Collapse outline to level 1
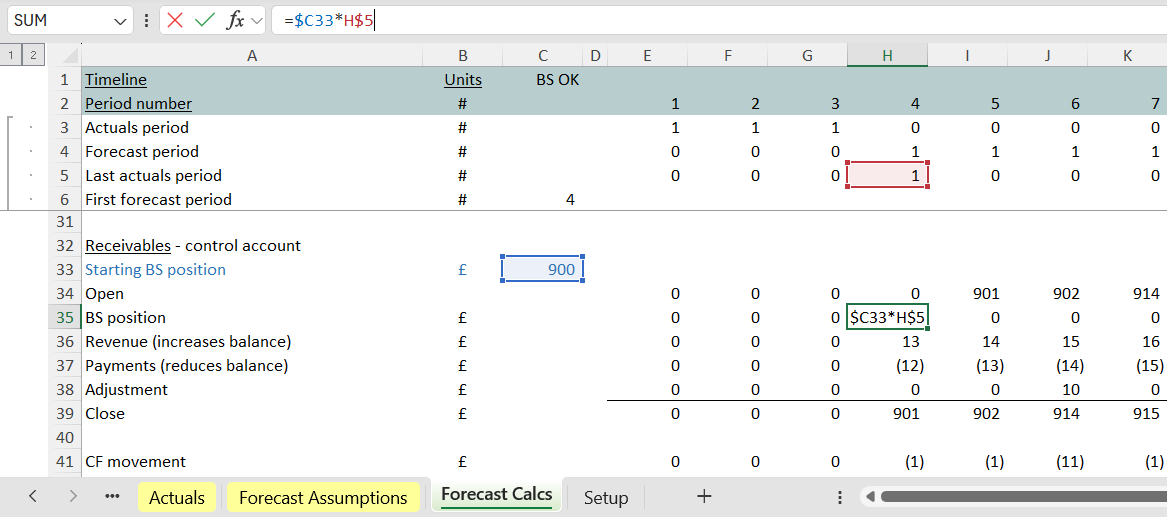Image resolution: width=1167 pixels, height=517 pixels. pyautogui.click(x=12, y=56)
